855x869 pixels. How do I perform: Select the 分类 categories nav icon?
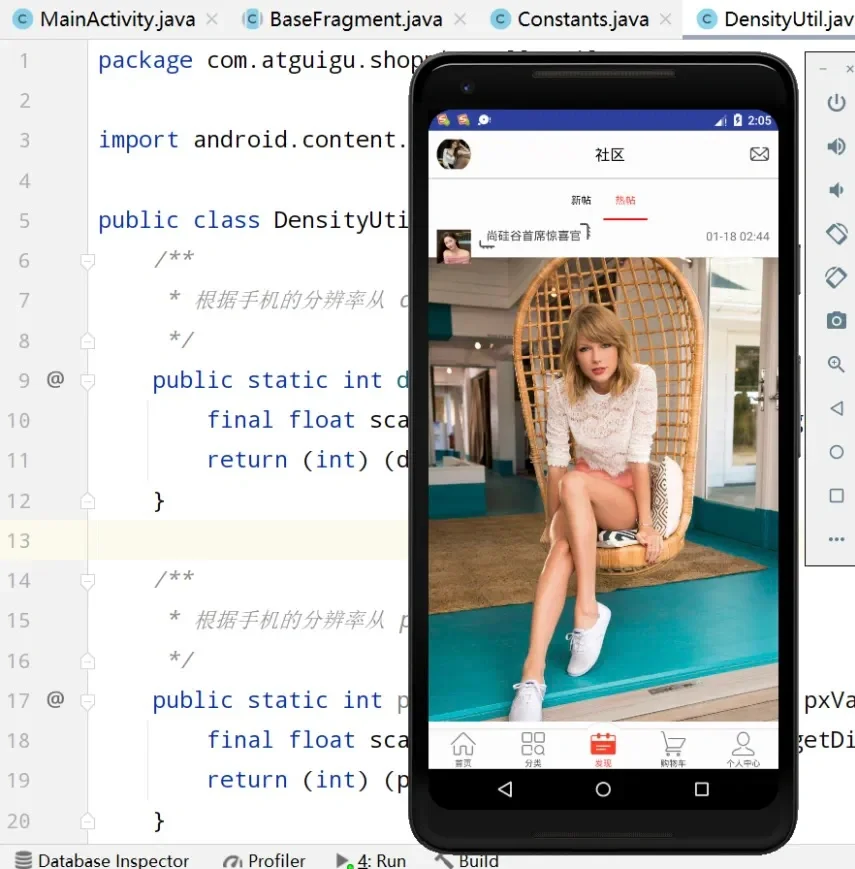point(532,747)
